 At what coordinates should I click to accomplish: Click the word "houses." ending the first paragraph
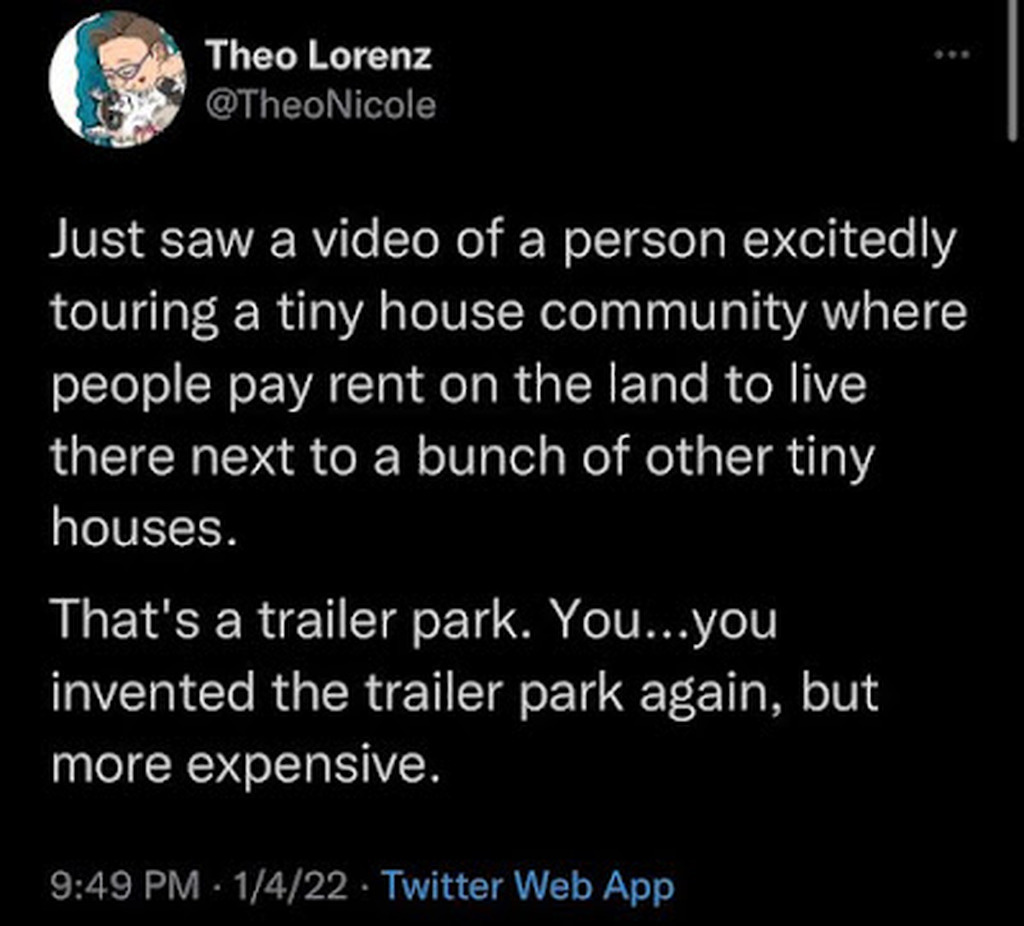pos(142,526)
